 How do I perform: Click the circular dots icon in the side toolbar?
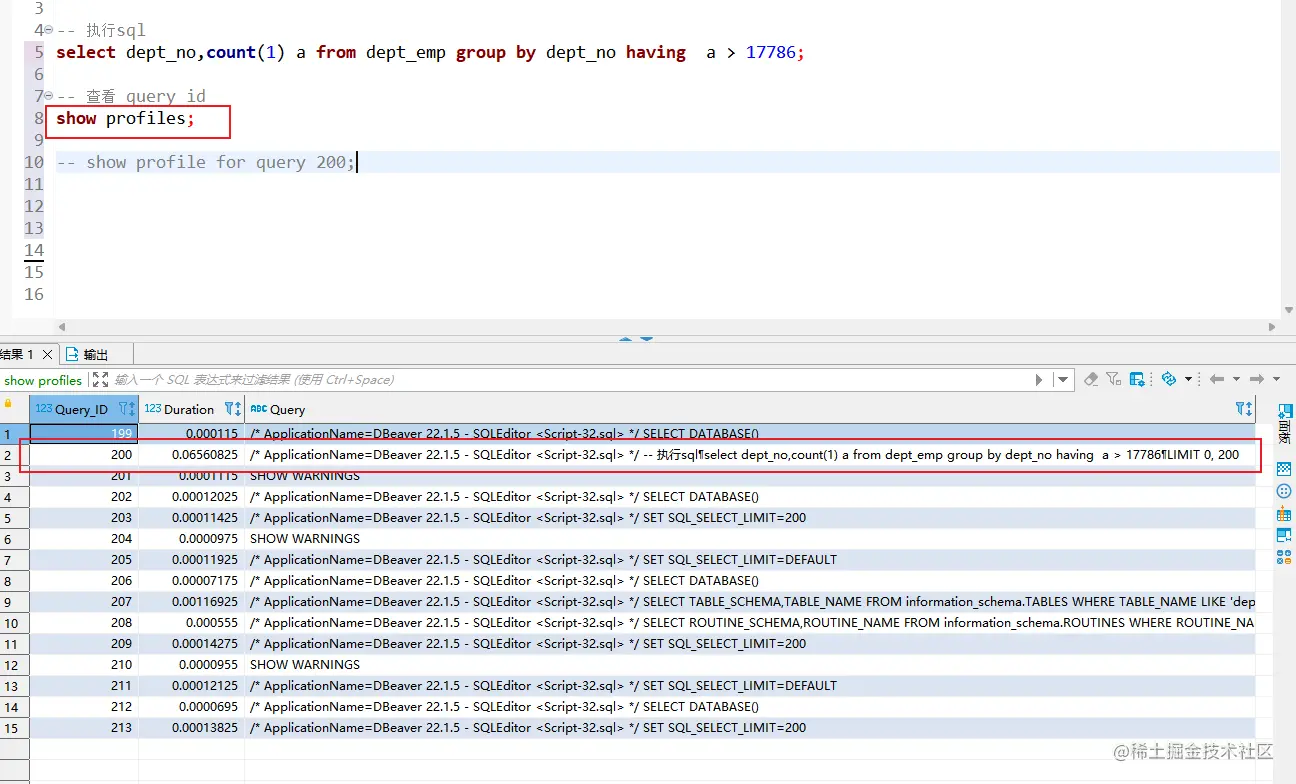click(x=1285, y=491)
